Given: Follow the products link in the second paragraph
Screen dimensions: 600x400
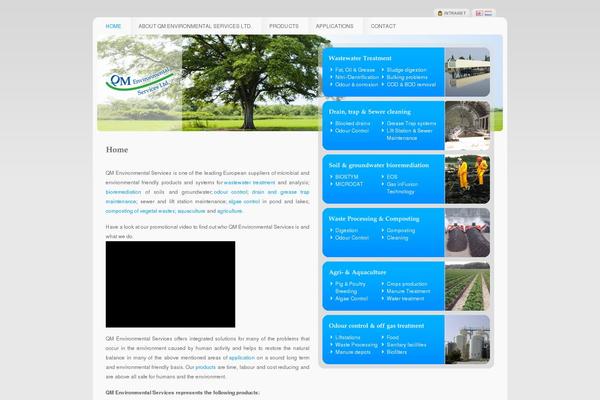Looking at the screenshot, I should [x=205, y=367].
